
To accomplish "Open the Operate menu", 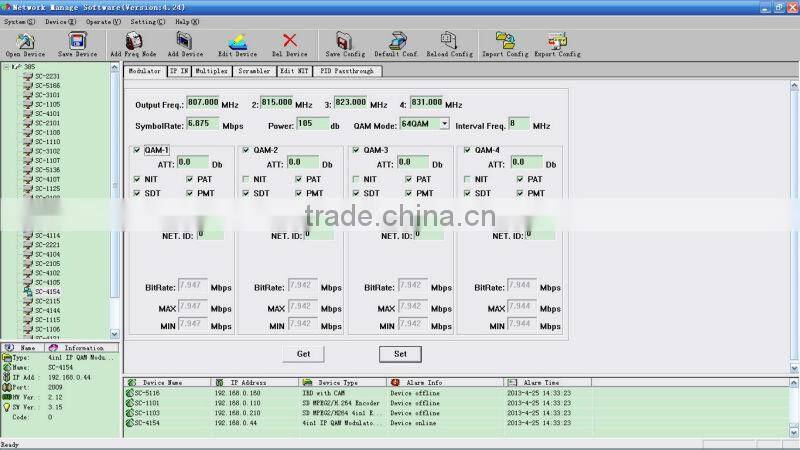I will tap(103, 22).
